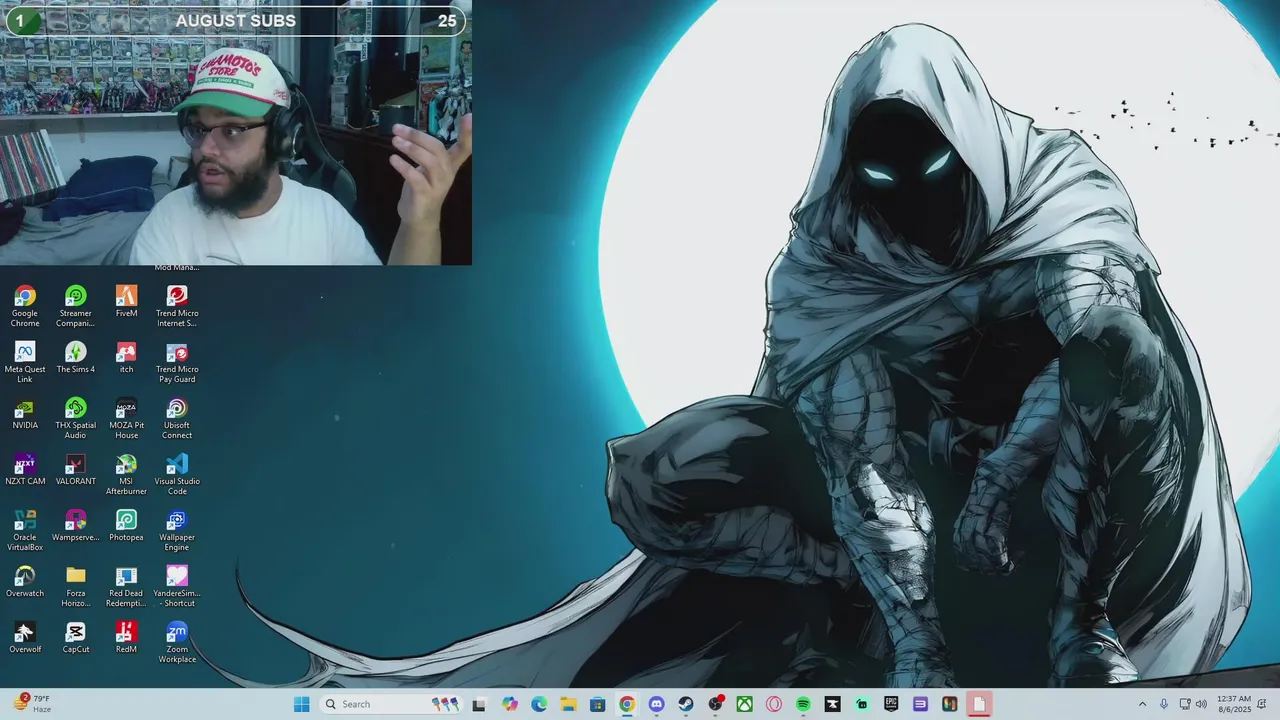Launch Streamer Companion from the desktop
Screen dimensions: 1280x720
pyautogui.click(x=76, y=306)
